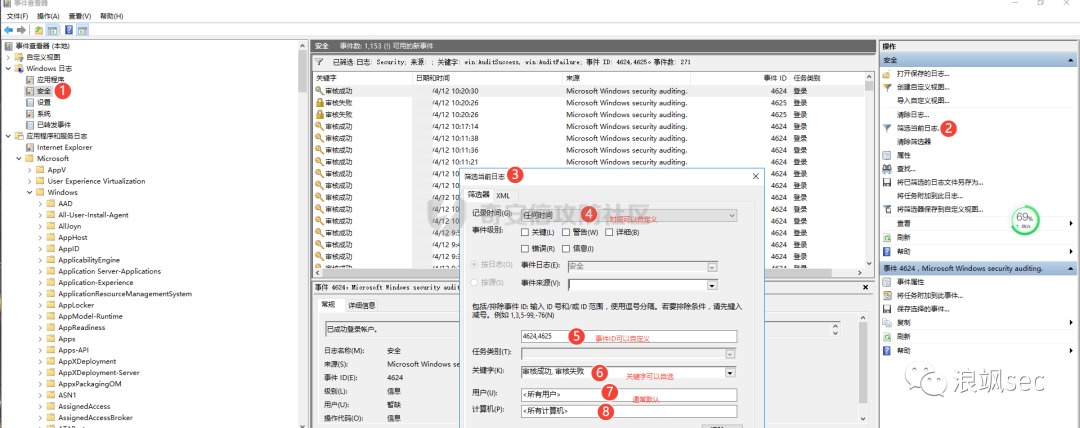Toggle the 警告(W) checkbox
The image size is (1080, 428).
(566, 233)
